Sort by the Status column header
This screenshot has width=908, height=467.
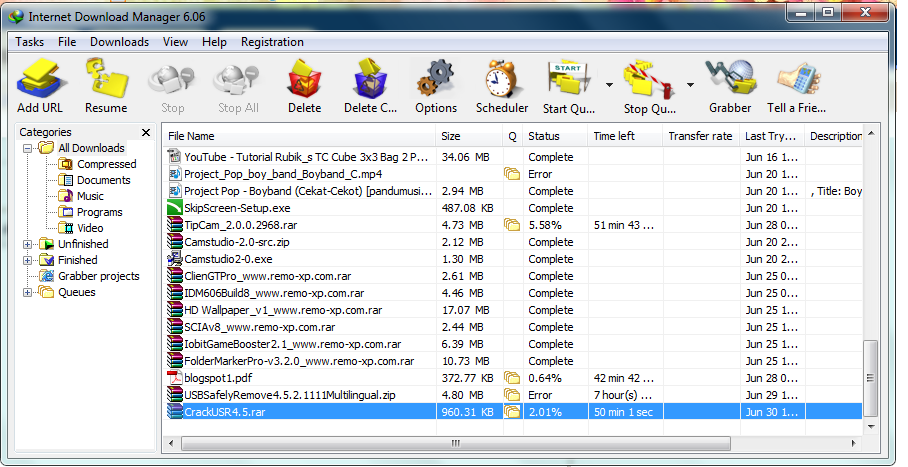click(555, 136)
